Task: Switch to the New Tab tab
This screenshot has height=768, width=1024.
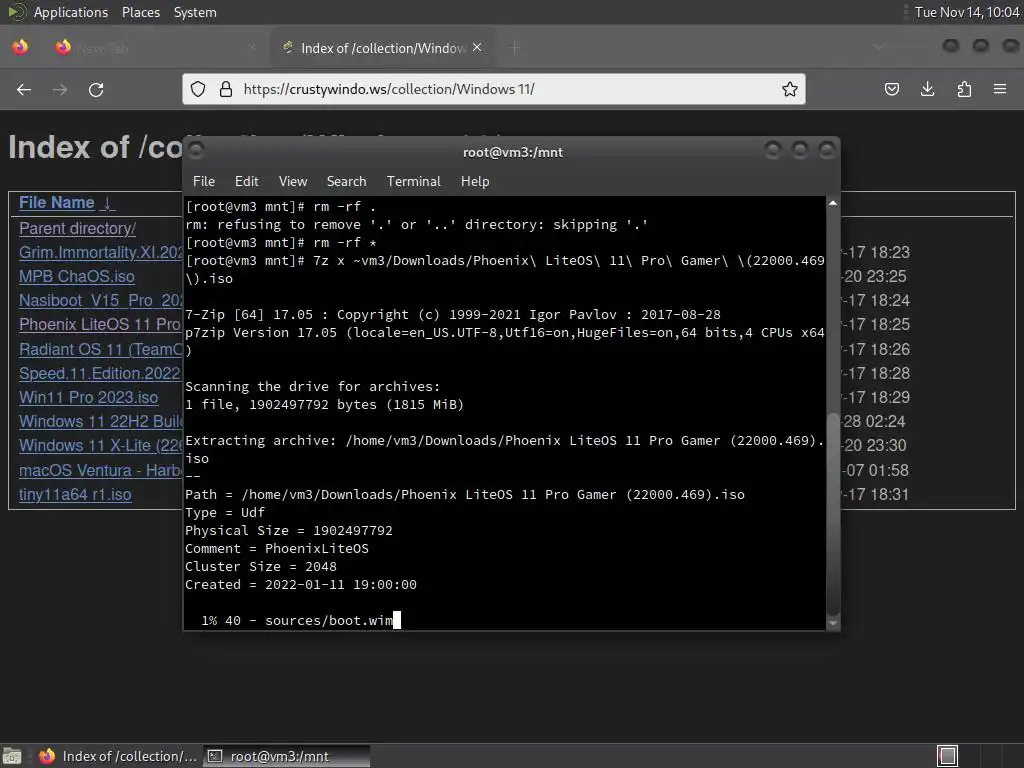Action: [x=157, y=48]
